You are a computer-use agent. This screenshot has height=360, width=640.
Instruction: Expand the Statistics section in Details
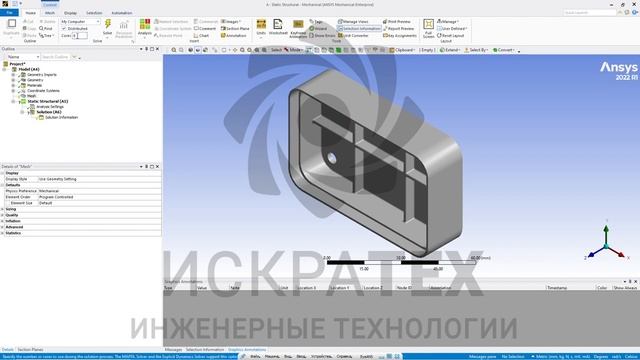(x=3, y=233)
